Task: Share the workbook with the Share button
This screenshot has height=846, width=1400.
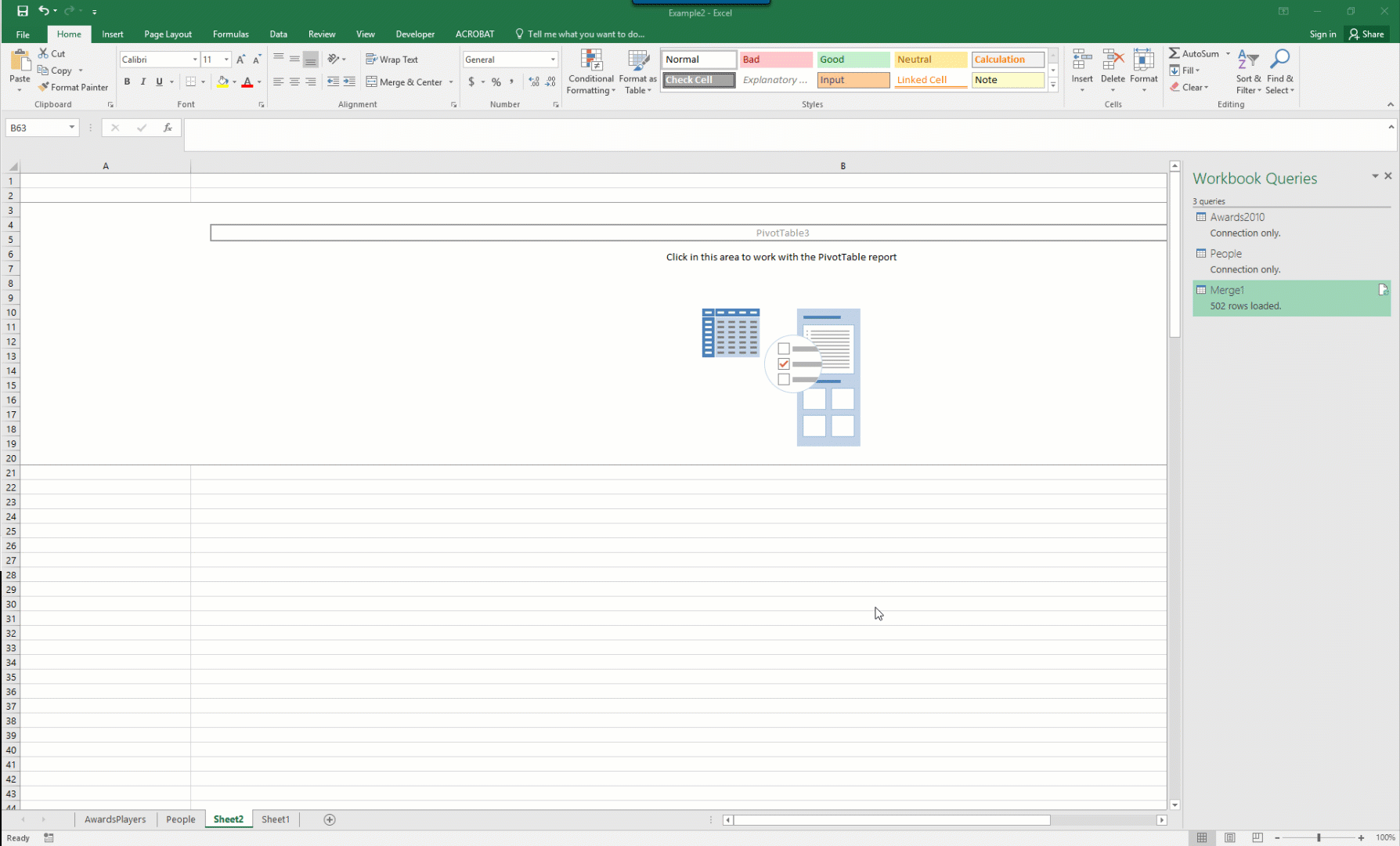Action: (1366, 34)
